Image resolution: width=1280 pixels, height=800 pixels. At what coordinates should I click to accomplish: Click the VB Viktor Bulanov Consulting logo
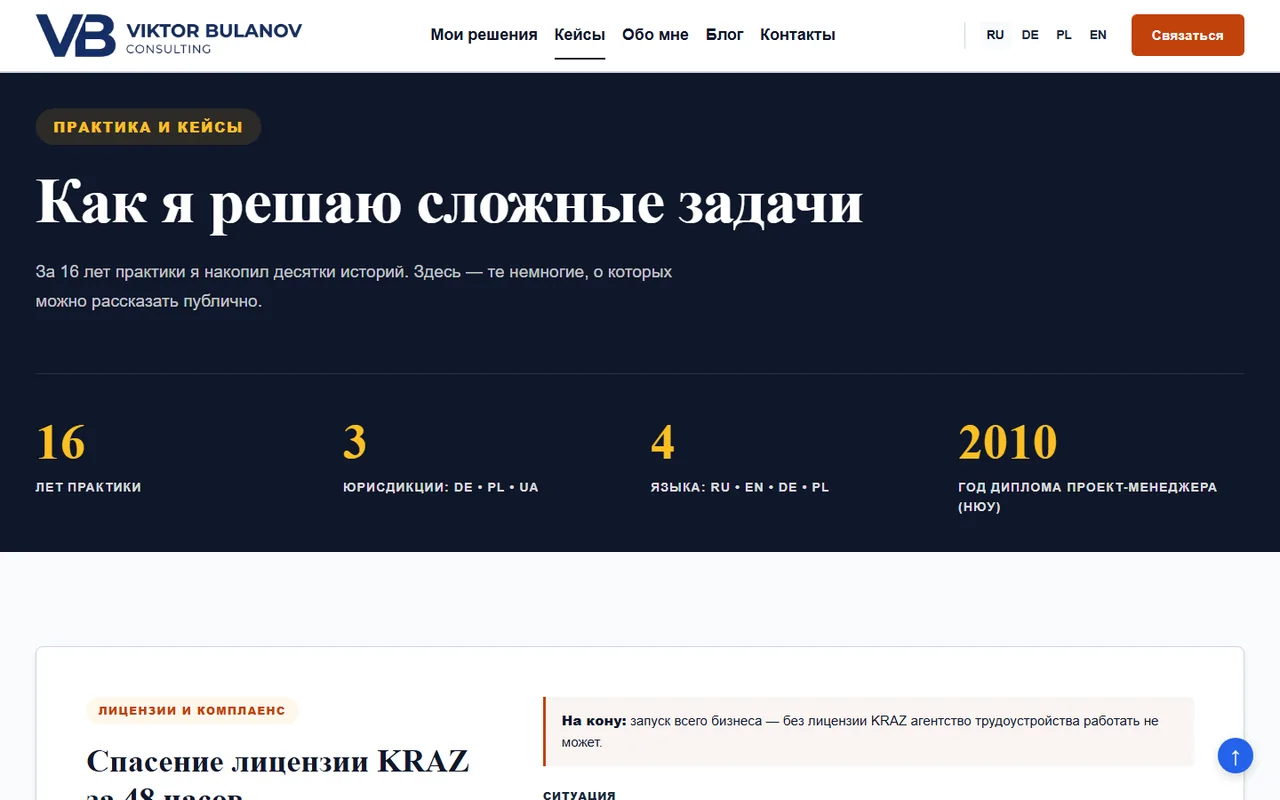(168, 35)
